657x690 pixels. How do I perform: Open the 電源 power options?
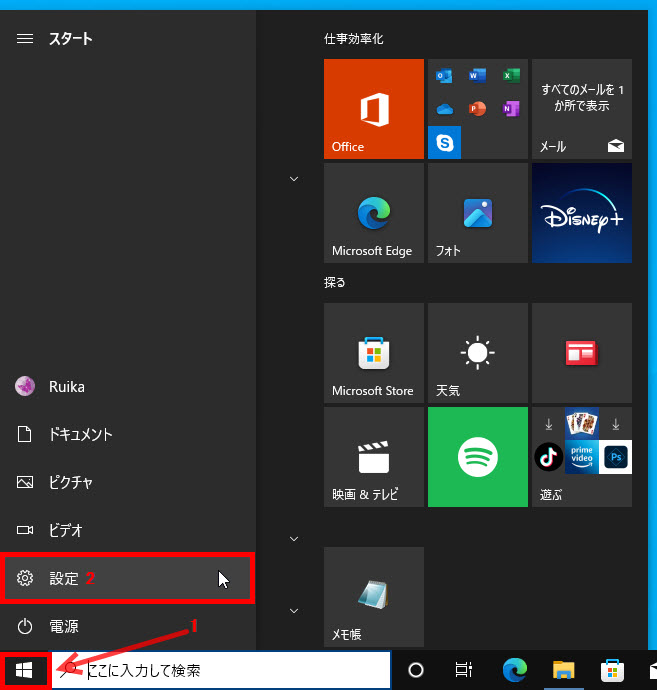tap(64, 627)
